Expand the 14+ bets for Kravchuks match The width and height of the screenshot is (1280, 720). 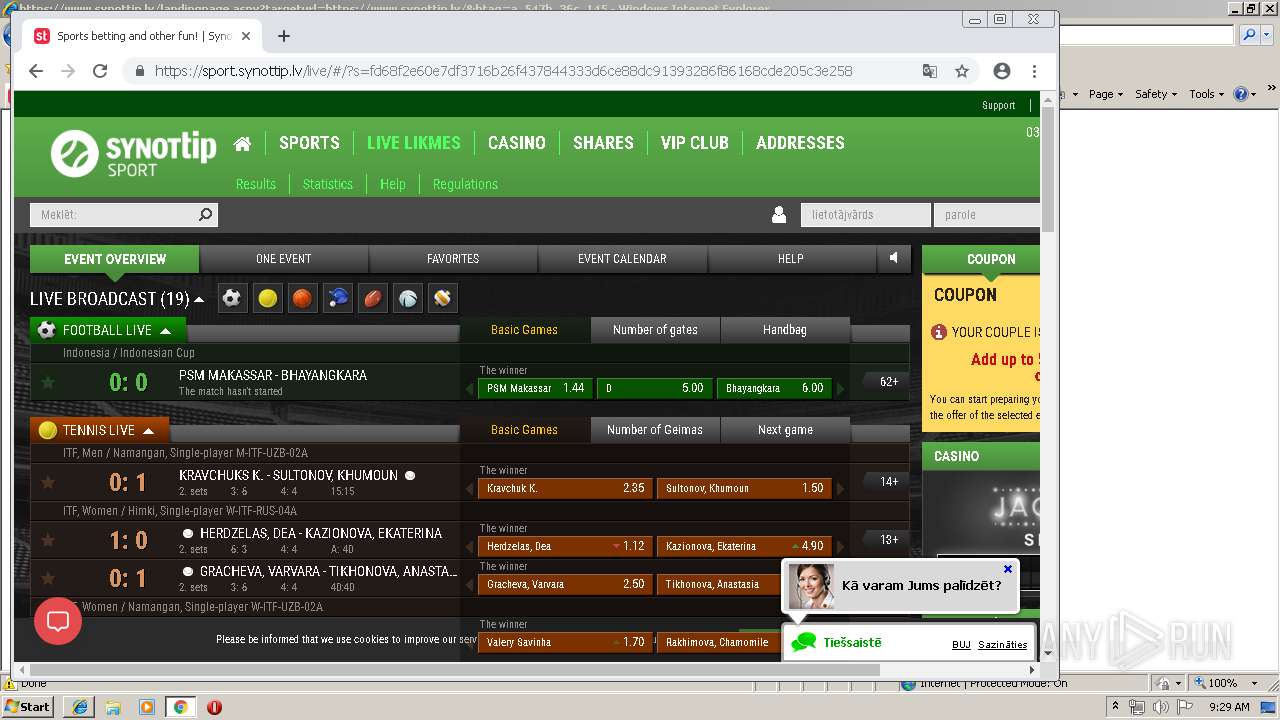(889, 482)
